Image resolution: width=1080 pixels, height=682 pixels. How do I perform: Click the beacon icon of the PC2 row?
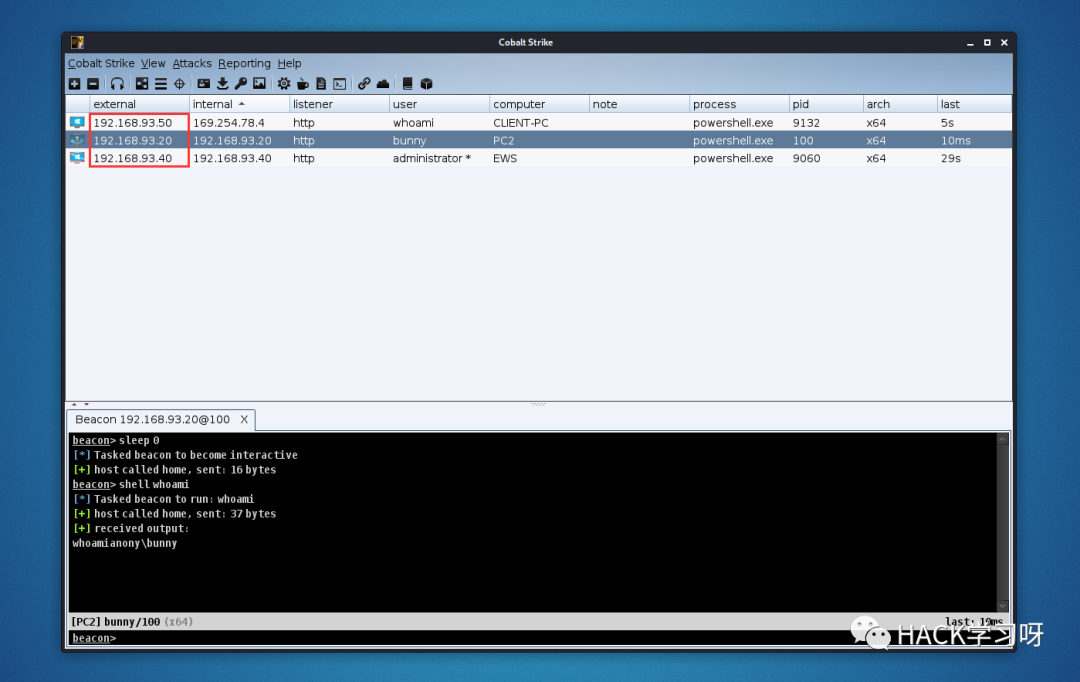tap(77, 140)
